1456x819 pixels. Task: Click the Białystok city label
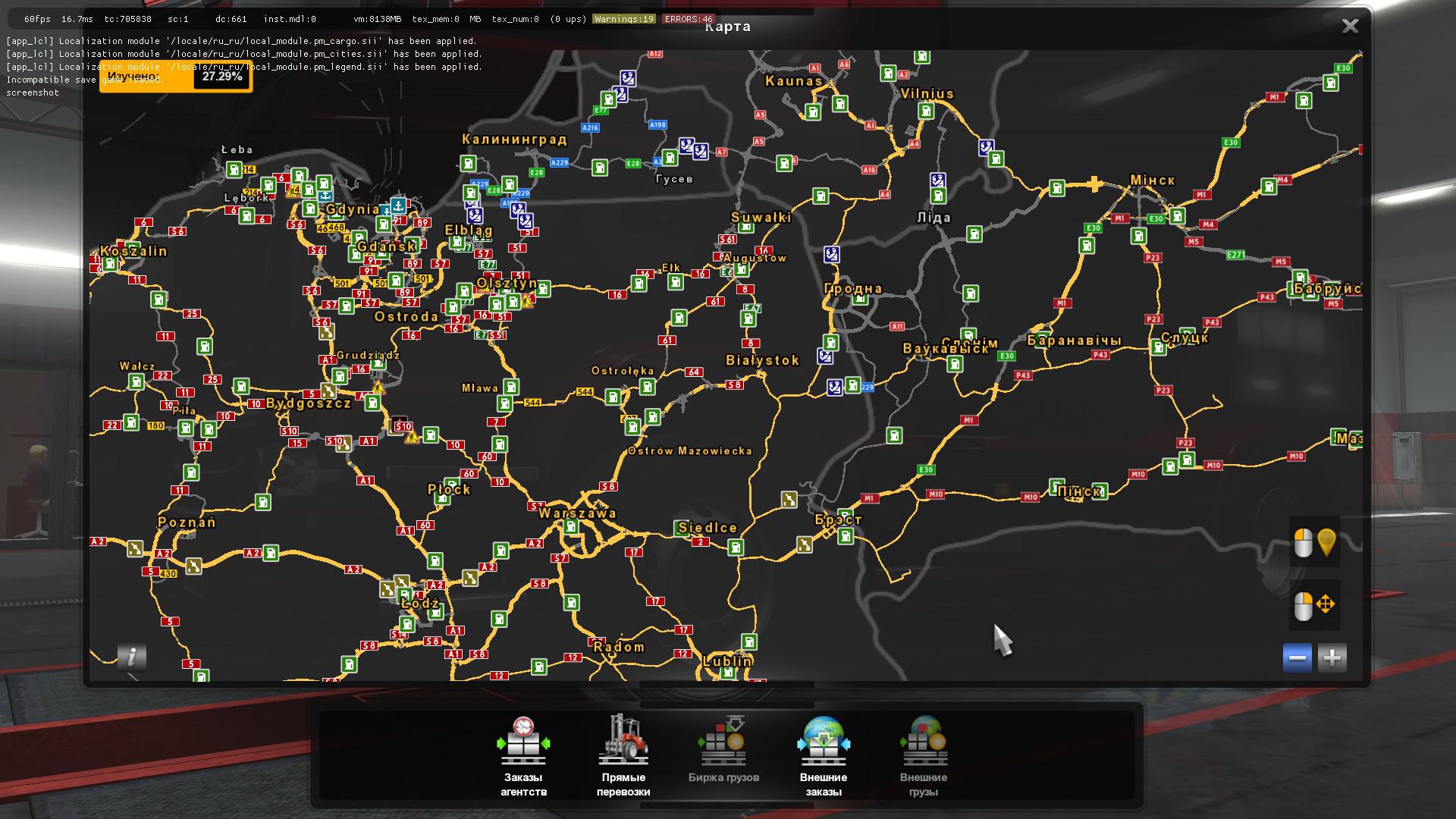pos(762,360)
